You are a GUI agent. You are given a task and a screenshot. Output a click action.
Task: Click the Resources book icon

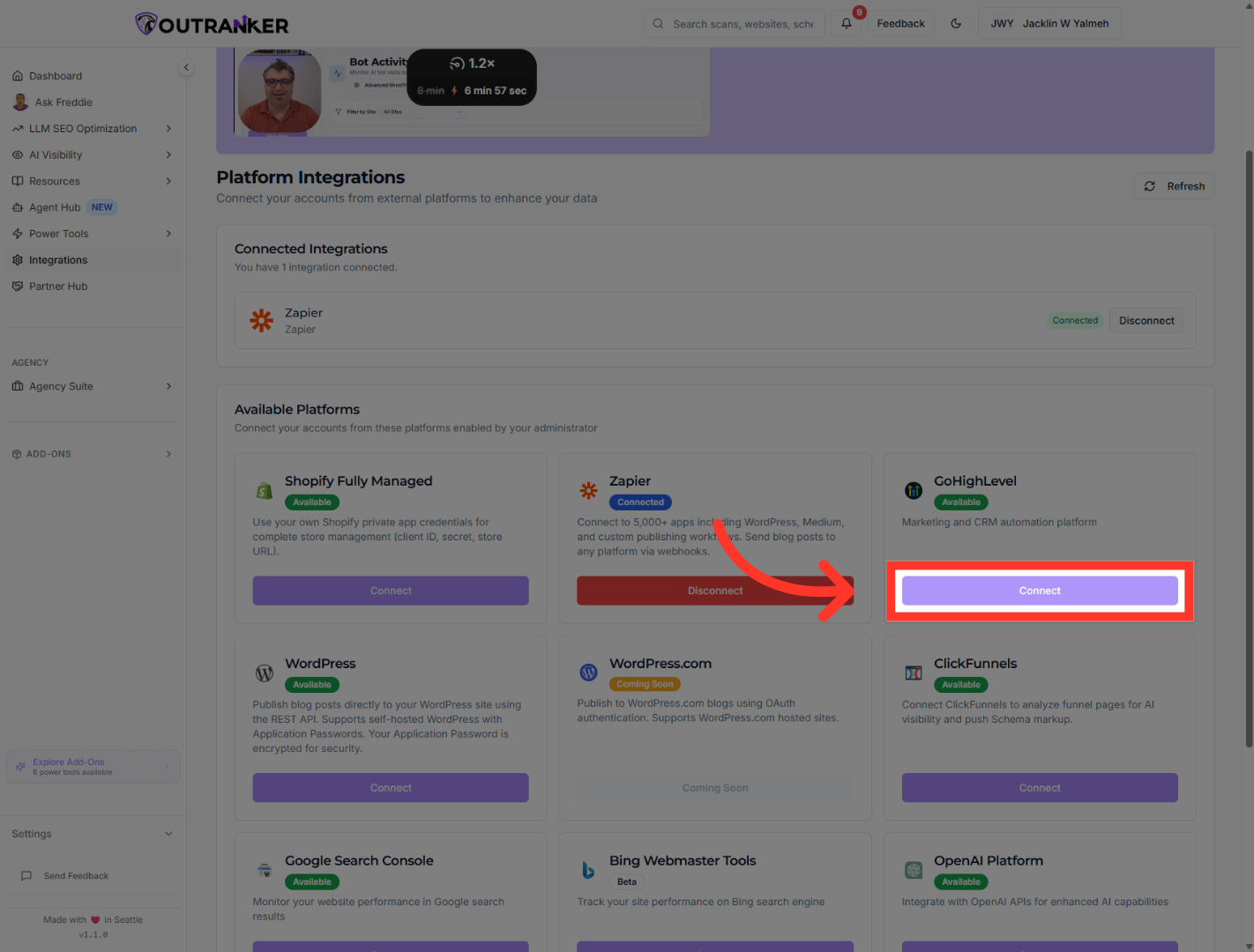pyautogui.click(x=18, y=182)
